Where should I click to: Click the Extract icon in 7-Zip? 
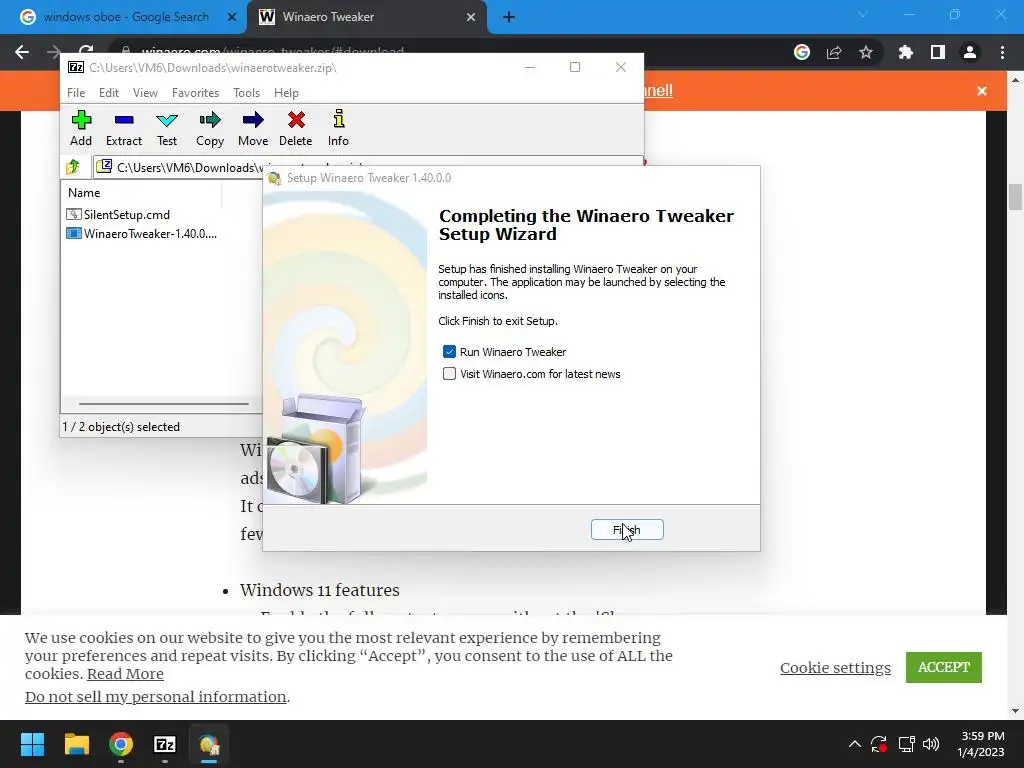[123, 128]
